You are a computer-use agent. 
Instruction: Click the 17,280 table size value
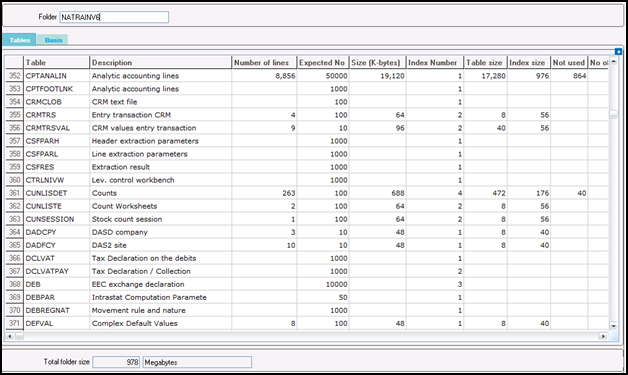pos(493,76)
